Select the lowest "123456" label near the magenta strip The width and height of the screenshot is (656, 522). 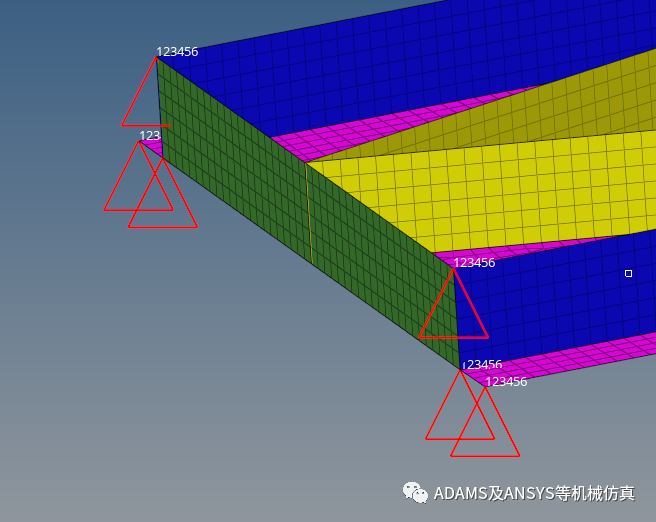click(x=506, y=381)
